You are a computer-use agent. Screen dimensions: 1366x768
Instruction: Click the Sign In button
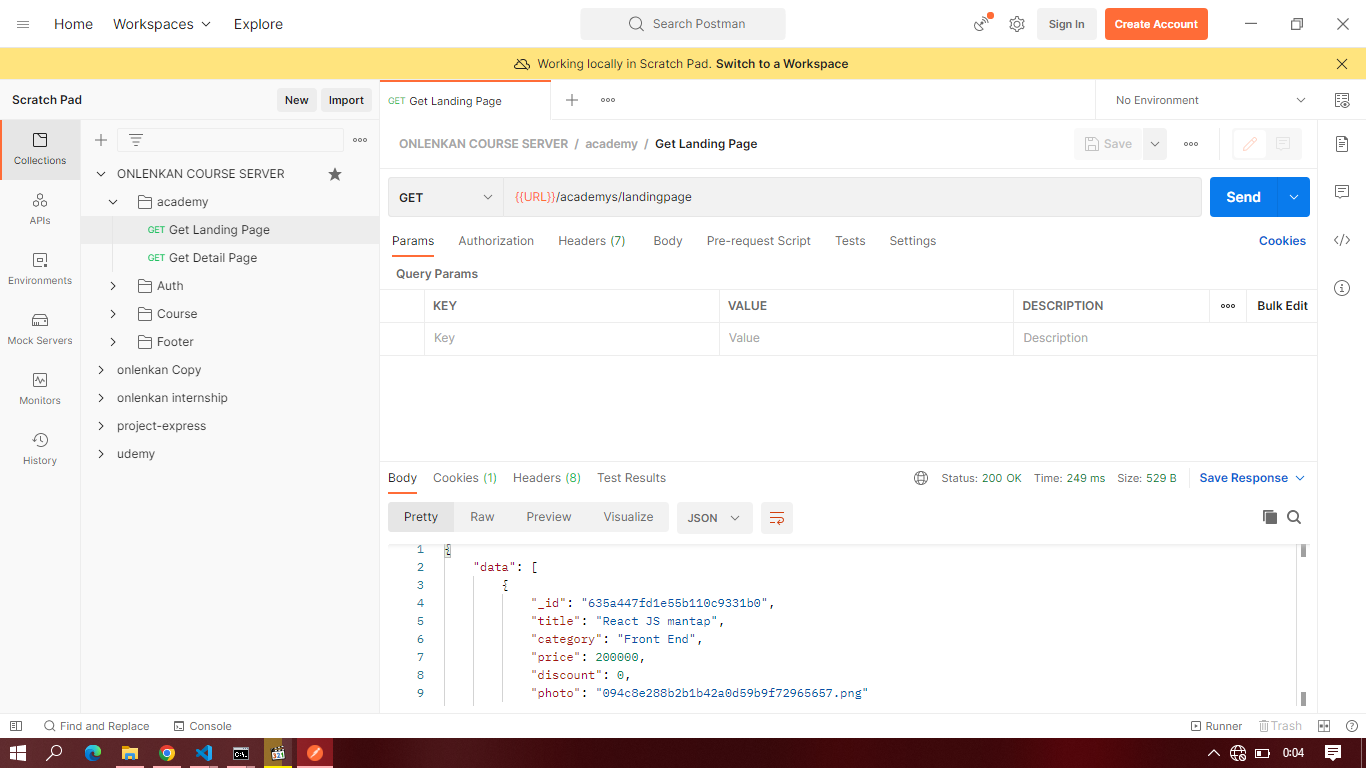tap(1067, 24)
